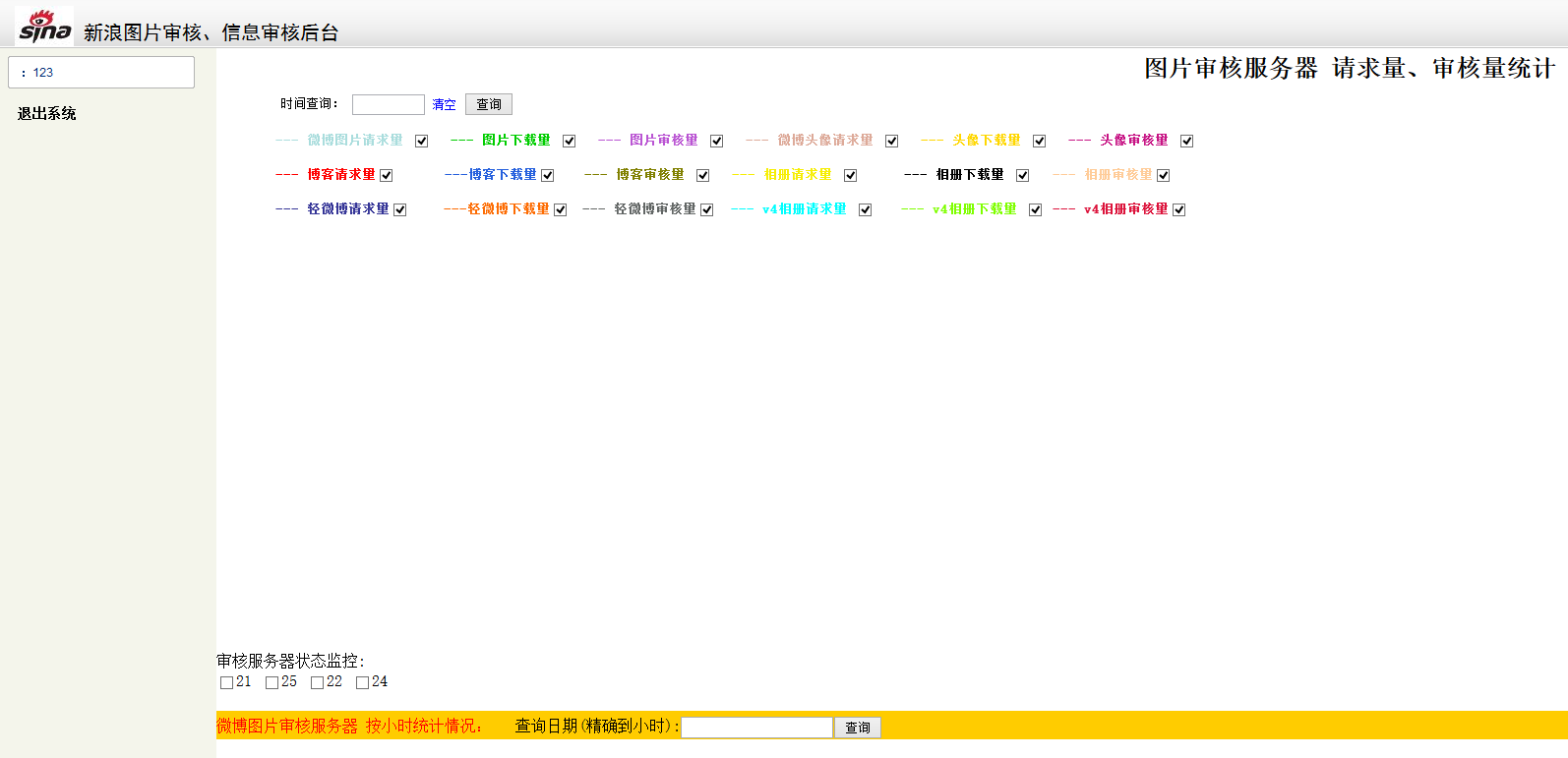Toggle the v4相册下载量 checkbox
The height and width of the screenshot is (758, 1568).
pyautogui.click(x=1035, y=209)
